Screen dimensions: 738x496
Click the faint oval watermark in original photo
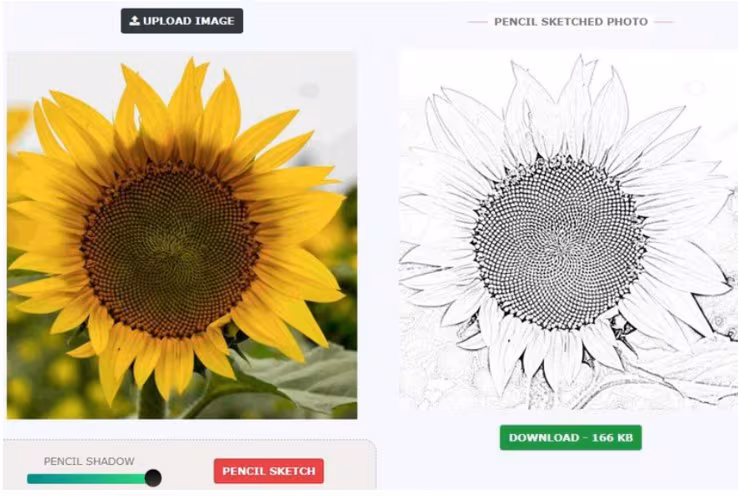[x=309, y=89]
